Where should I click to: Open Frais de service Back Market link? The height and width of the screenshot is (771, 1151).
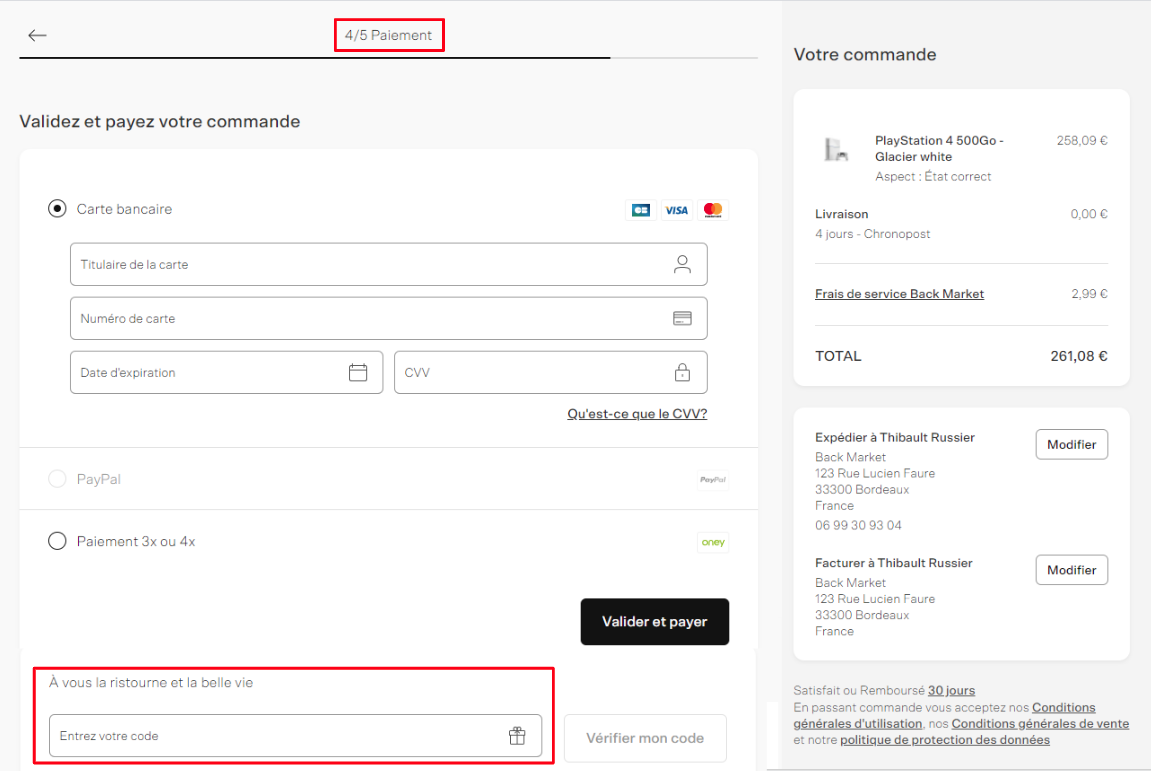tap(899, 294)
